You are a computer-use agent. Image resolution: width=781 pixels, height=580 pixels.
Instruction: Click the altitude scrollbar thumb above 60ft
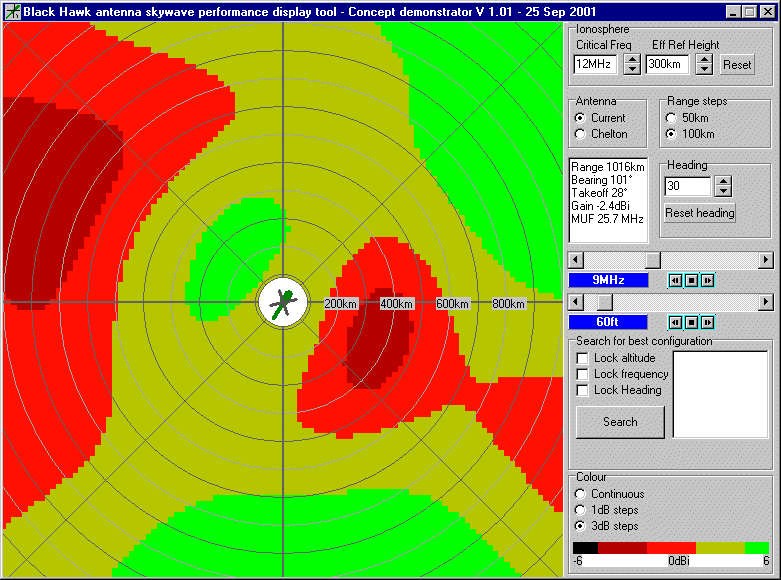pos(605,301)
